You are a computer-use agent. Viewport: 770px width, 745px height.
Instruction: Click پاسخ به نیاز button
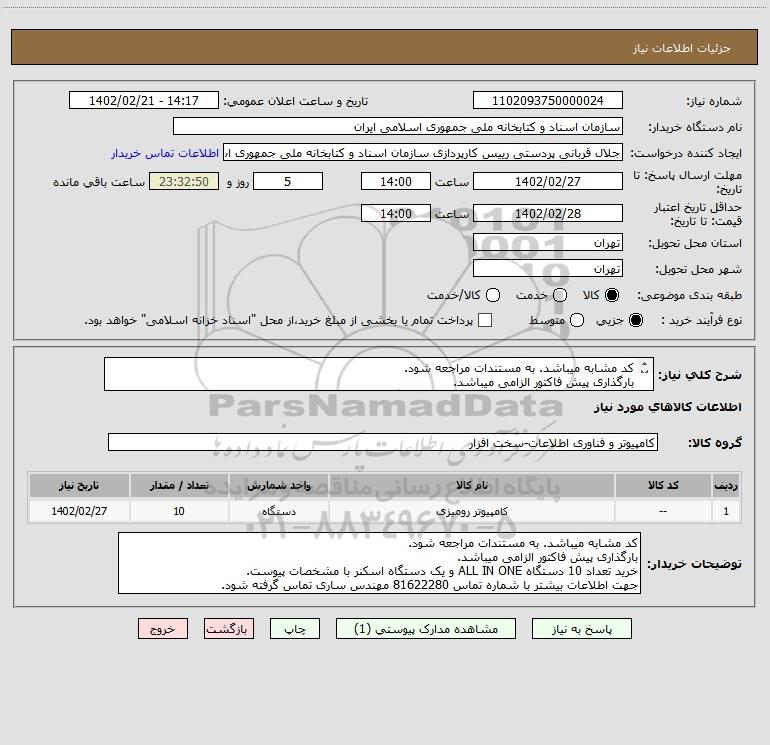tap(581, 629)
